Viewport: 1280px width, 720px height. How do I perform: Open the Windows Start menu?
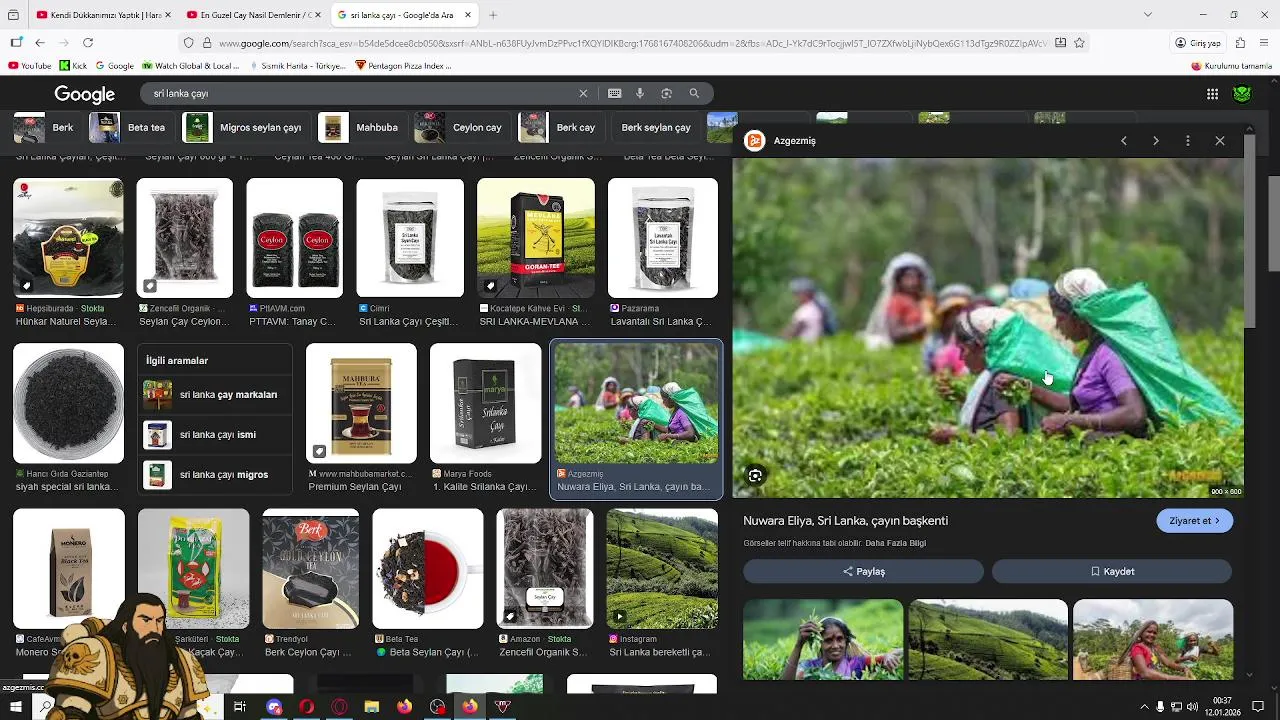(15, 706)
